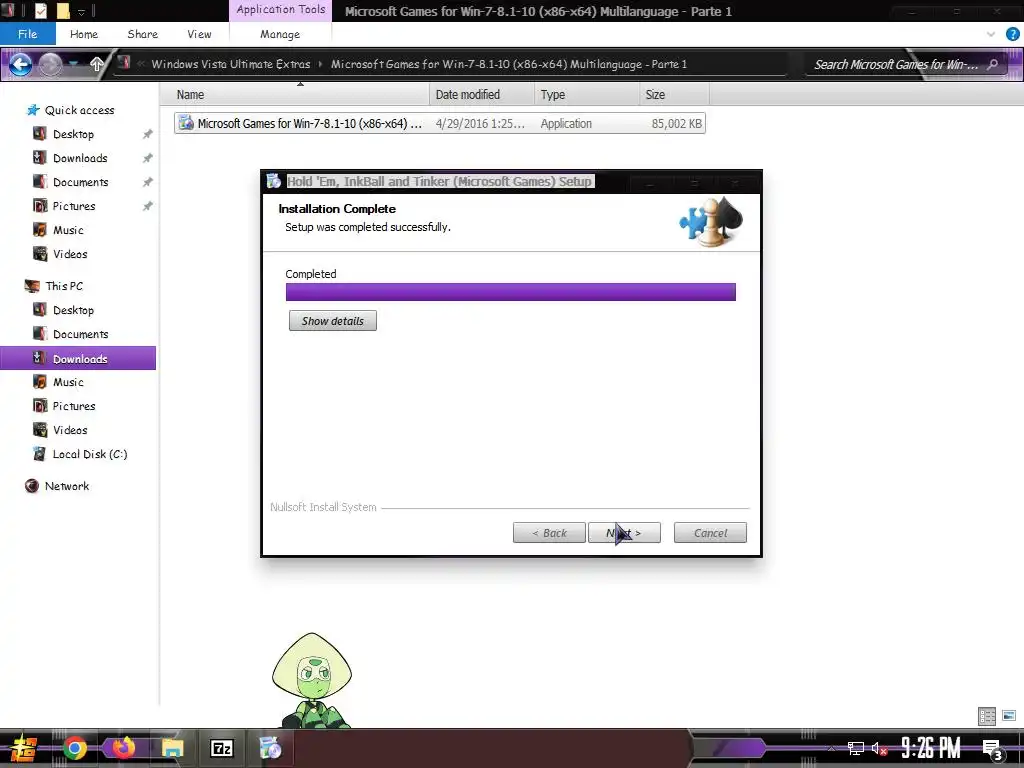Go up one folder level arrow
This screenshot has height=768, width=1024.
point(97,64)
